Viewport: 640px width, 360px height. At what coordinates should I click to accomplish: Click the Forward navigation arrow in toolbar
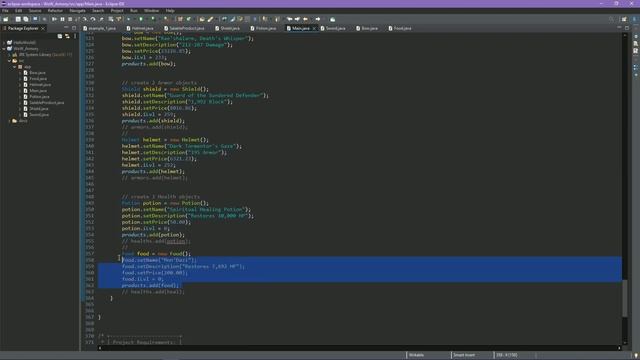[x=318, y=19]
